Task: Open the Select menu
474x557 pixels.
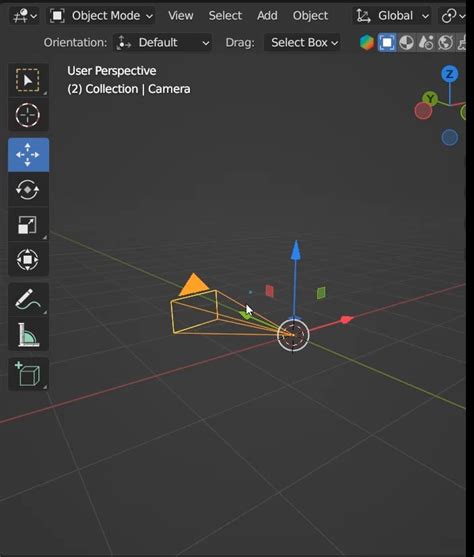Action: [x=225, y=16]
